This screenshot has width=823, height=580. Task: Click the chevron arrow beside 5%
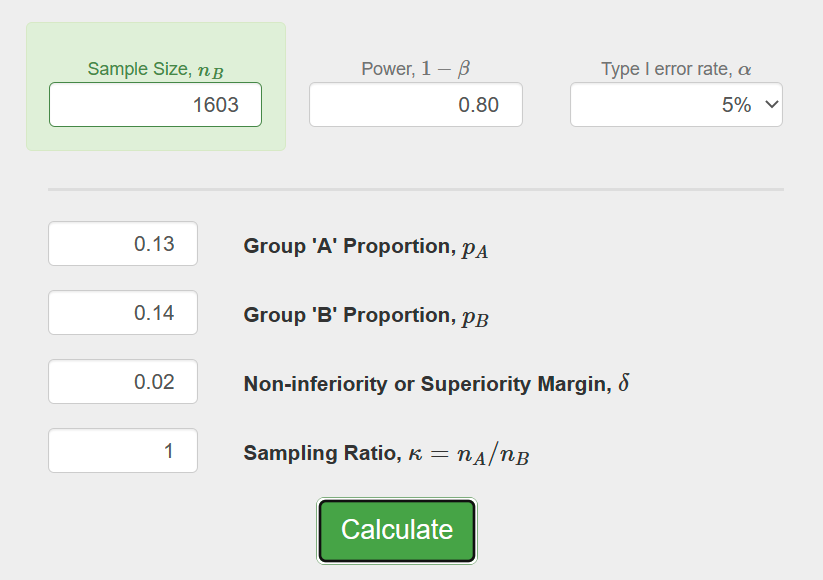point(771,105)
